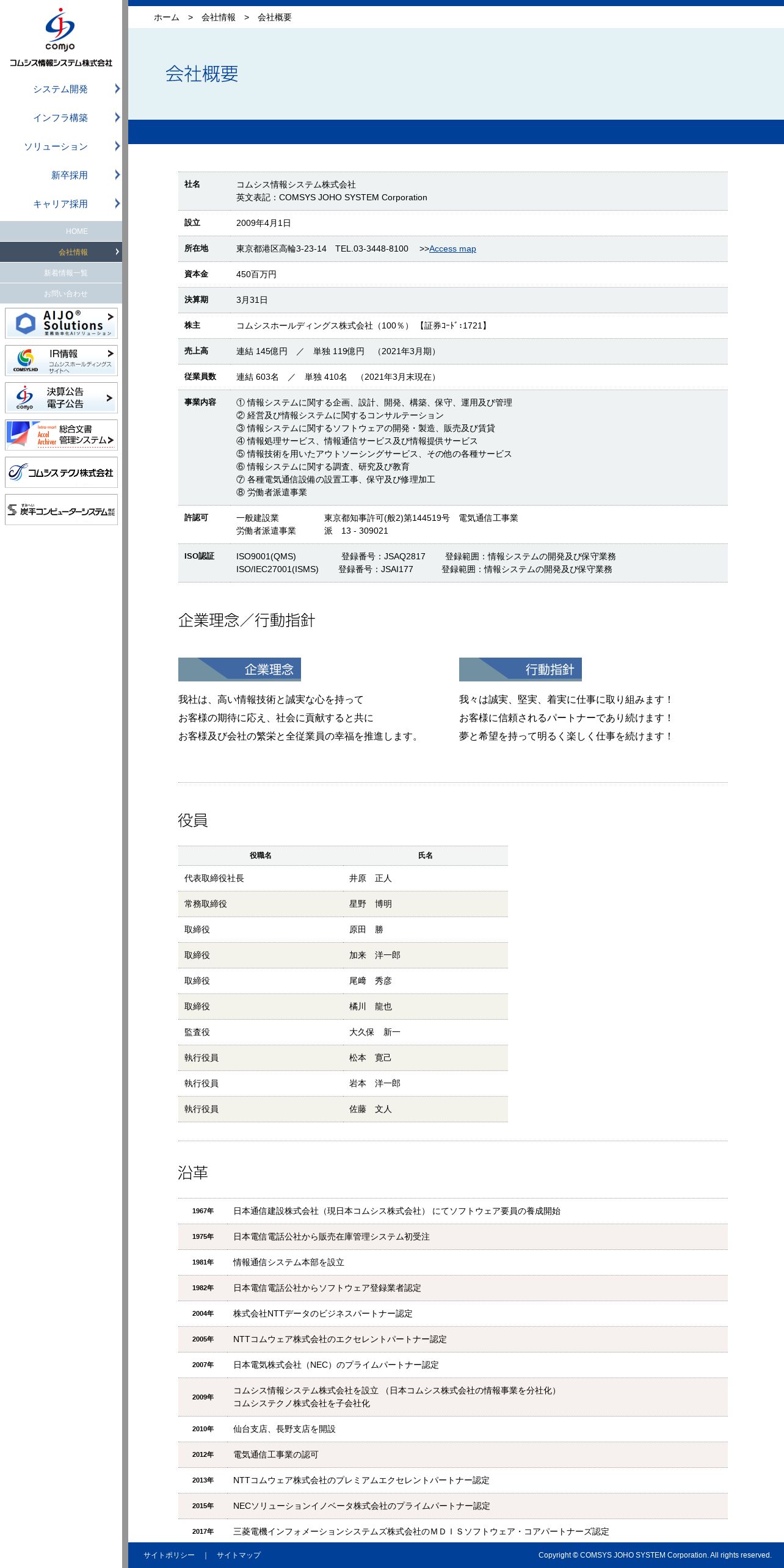Open the キャリア採用 menu item
This screenshot has height=1568, width=784.
tap(61, 204)
